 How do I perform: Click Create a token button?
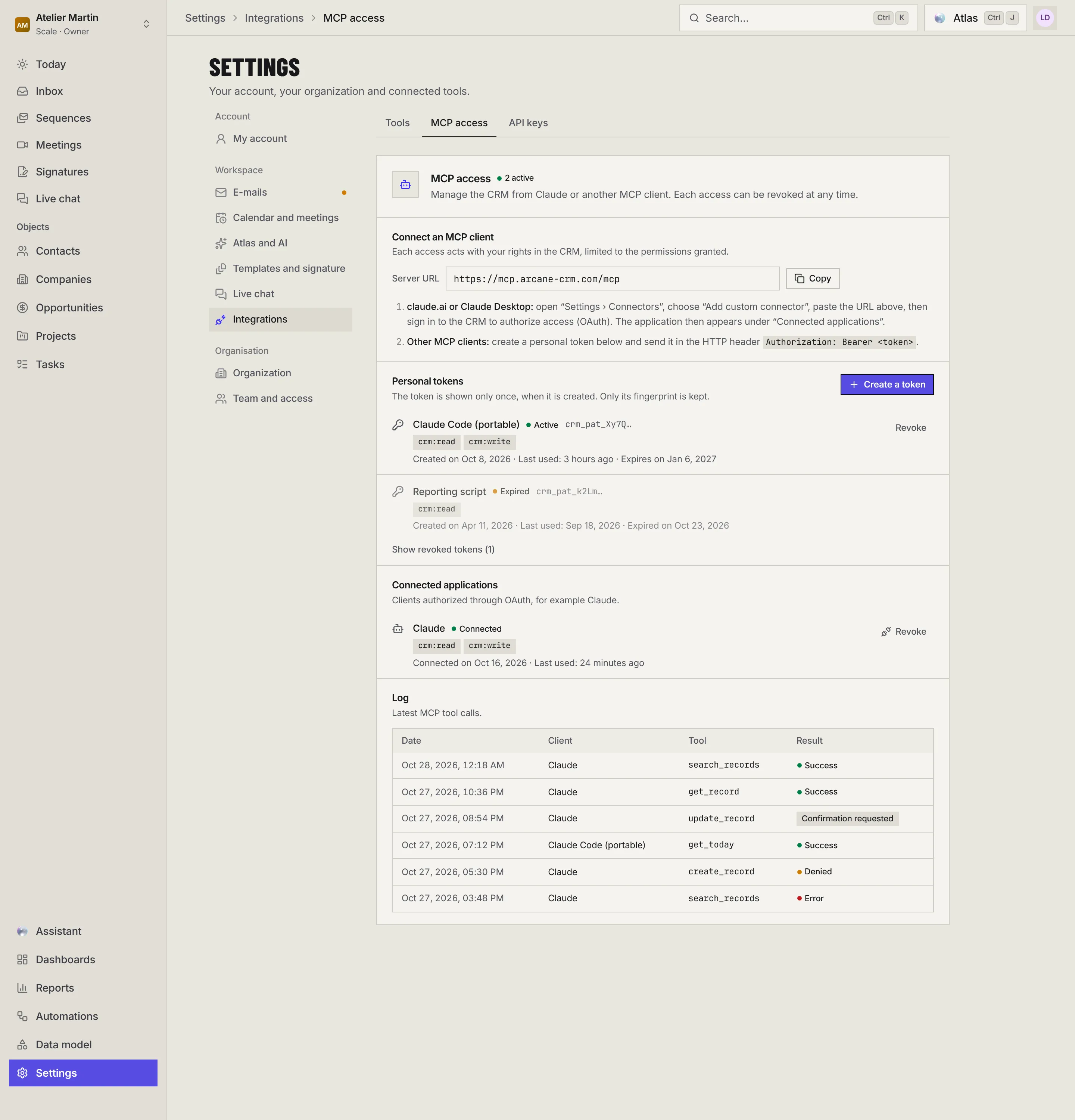(x=887, y=385)
